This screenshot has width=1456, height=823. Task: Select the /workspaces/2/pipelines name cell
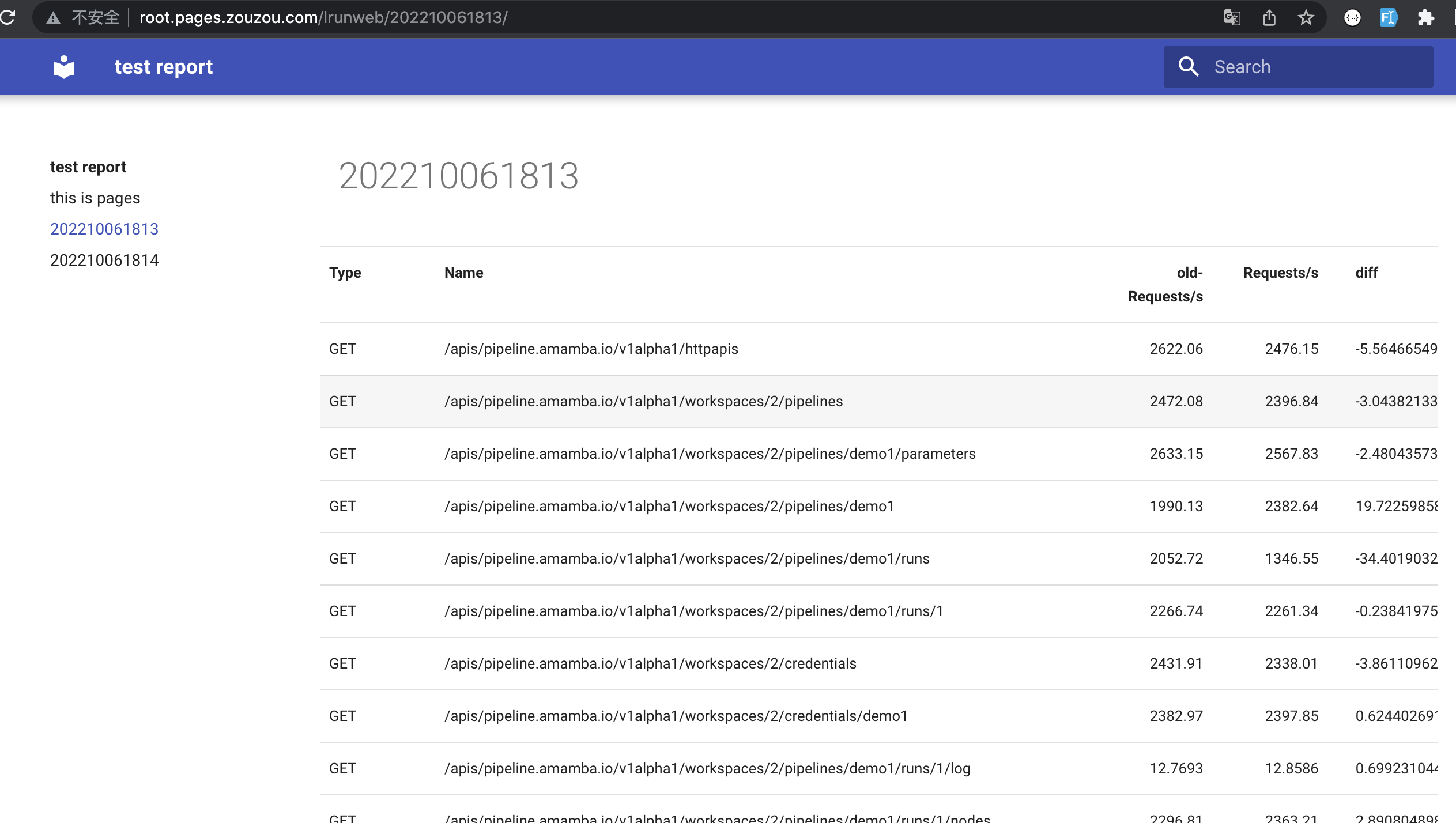[x=643, y=401]
